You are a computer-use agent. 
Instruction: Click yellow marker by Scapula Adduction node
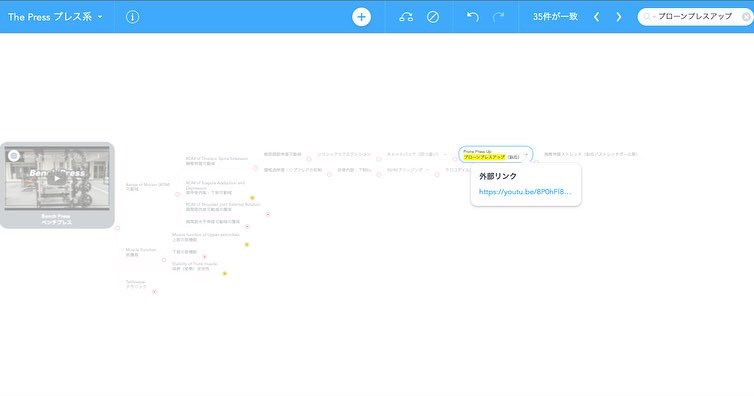pyautogui.click(x=252, y=198)
